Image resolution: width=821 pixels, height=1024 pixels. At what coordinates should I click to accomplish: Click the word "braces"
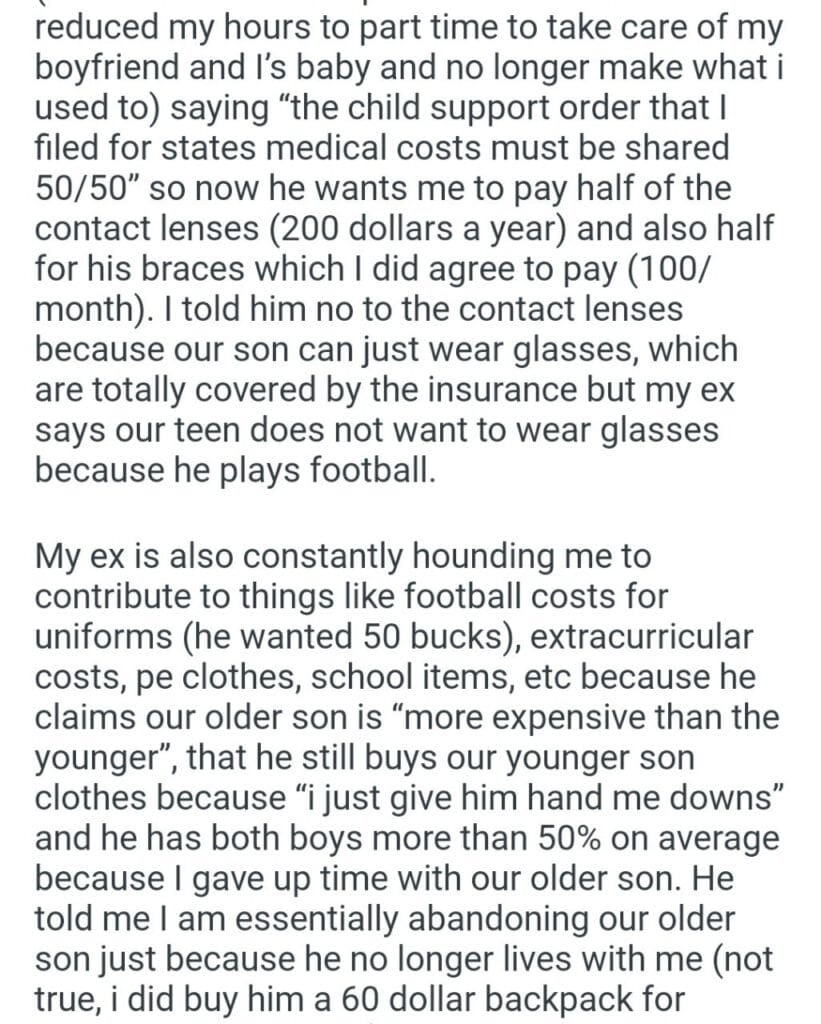click(x=237, y=270)
